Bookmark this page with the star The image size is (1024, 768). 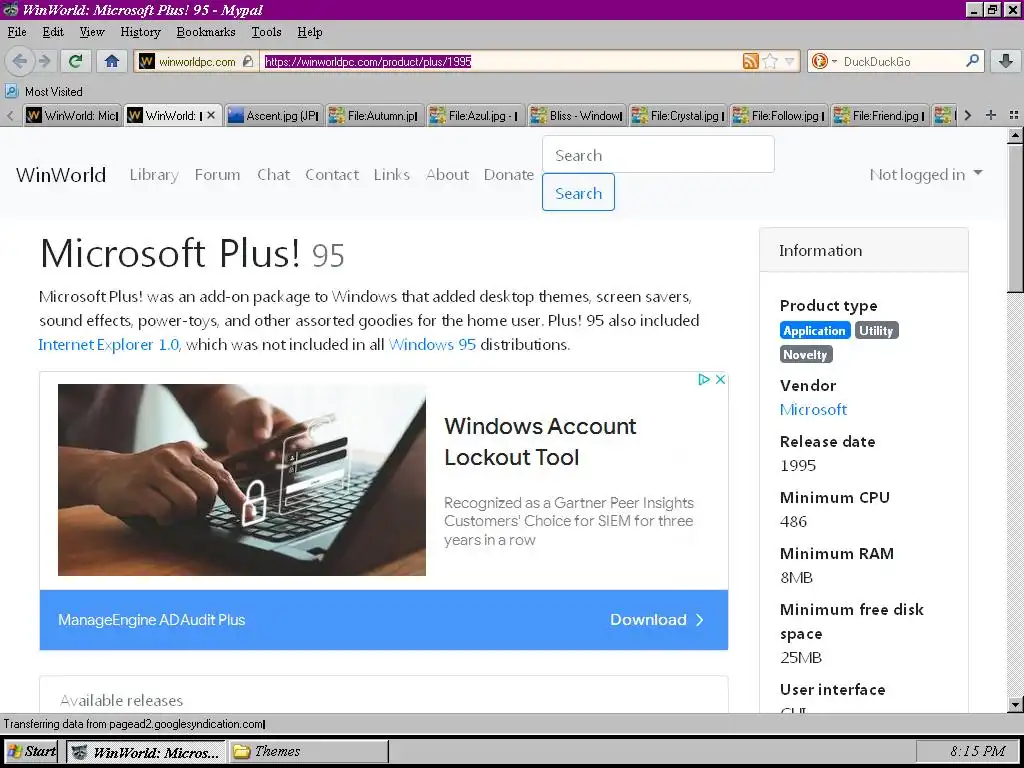(x=771, y=61)
